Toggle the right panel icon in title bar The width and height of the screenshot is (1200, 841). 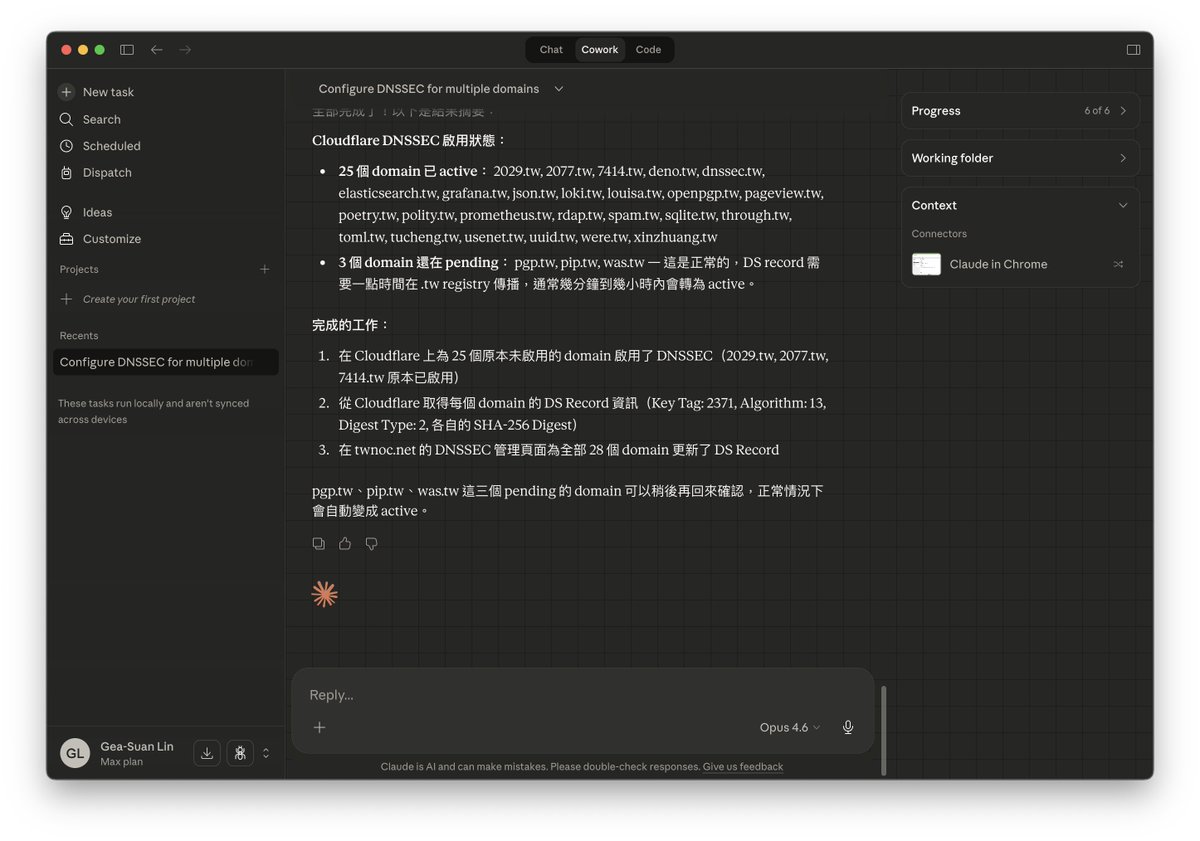point(1133,50)
